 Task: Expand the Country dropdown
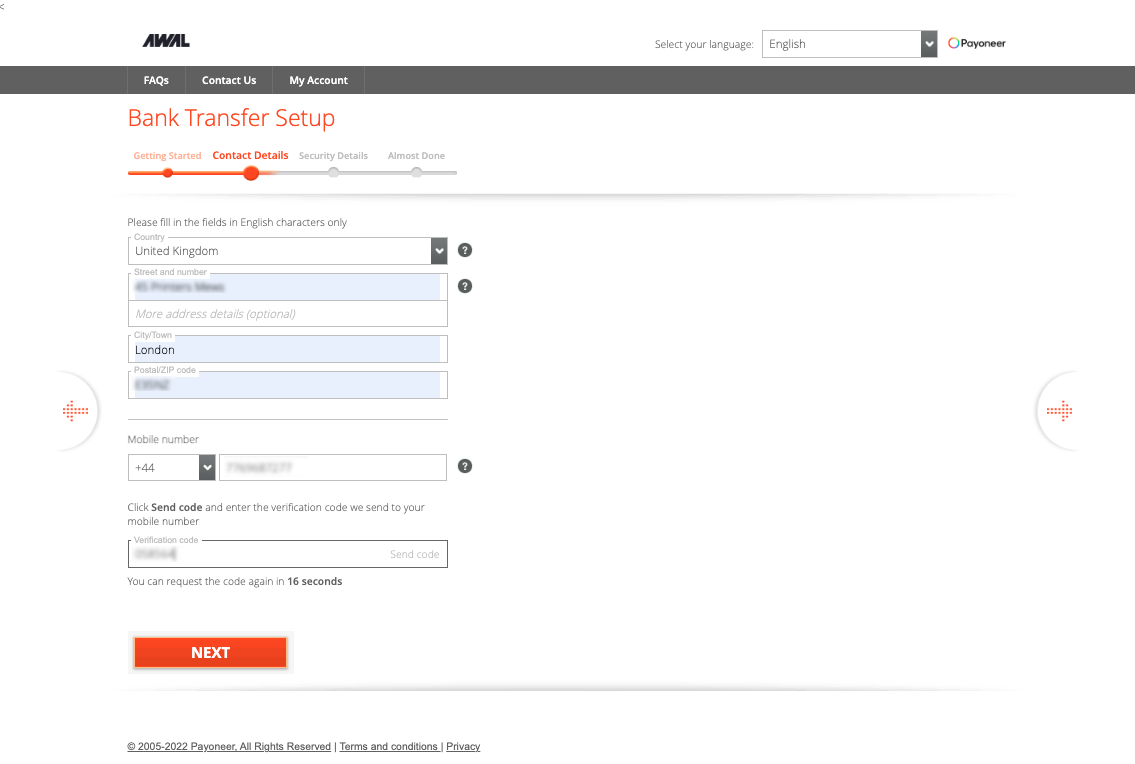point(438,251)
